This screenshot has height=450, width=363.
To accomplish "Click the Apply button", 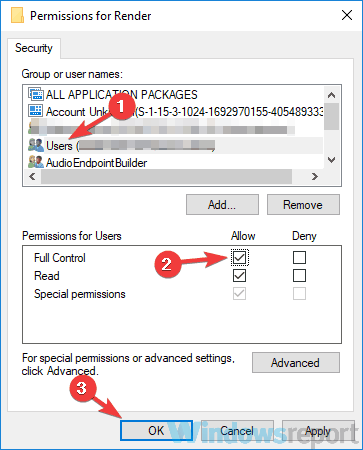I will click(x=318, y=430).
